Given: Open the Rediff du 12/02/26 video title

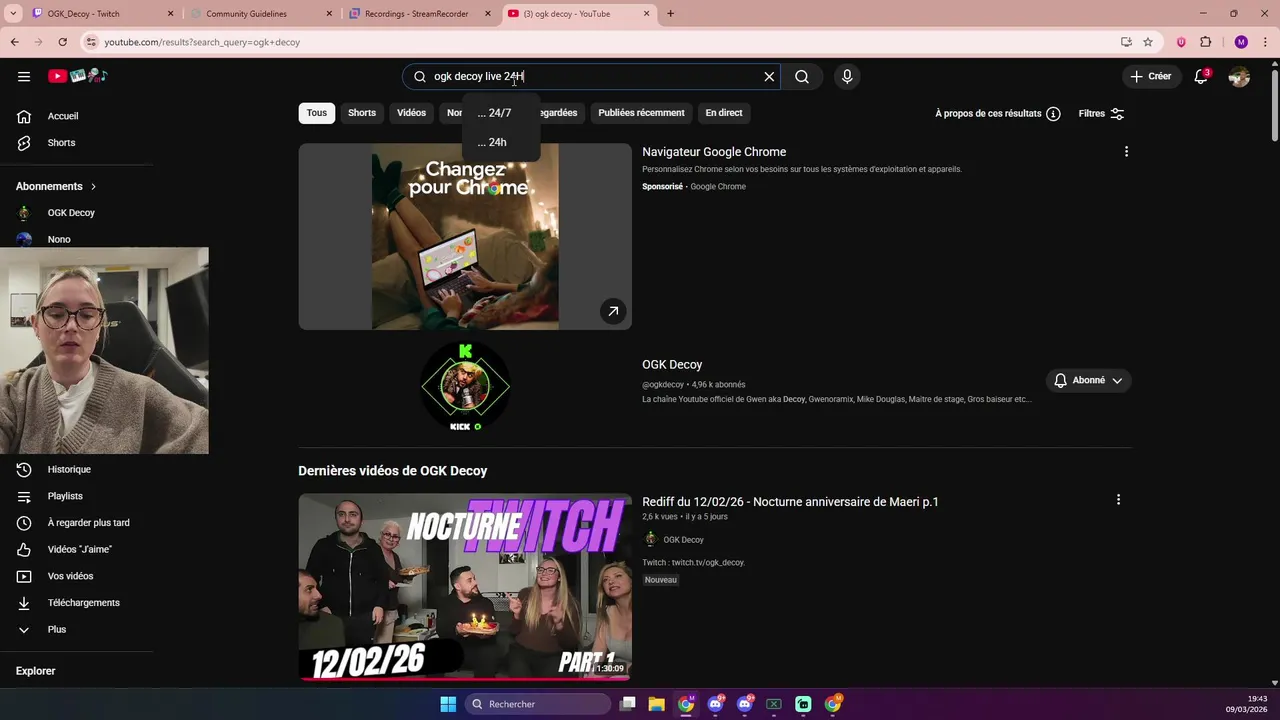Looking at the screenshot, I should 790,502.
